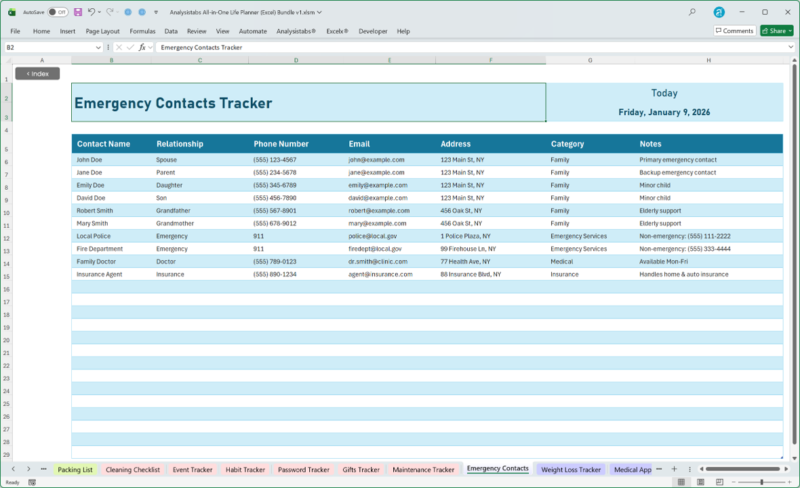Select the john@example.com email cell
The width and height of the screenshot is (800, 488).
[x=389, y=160]
